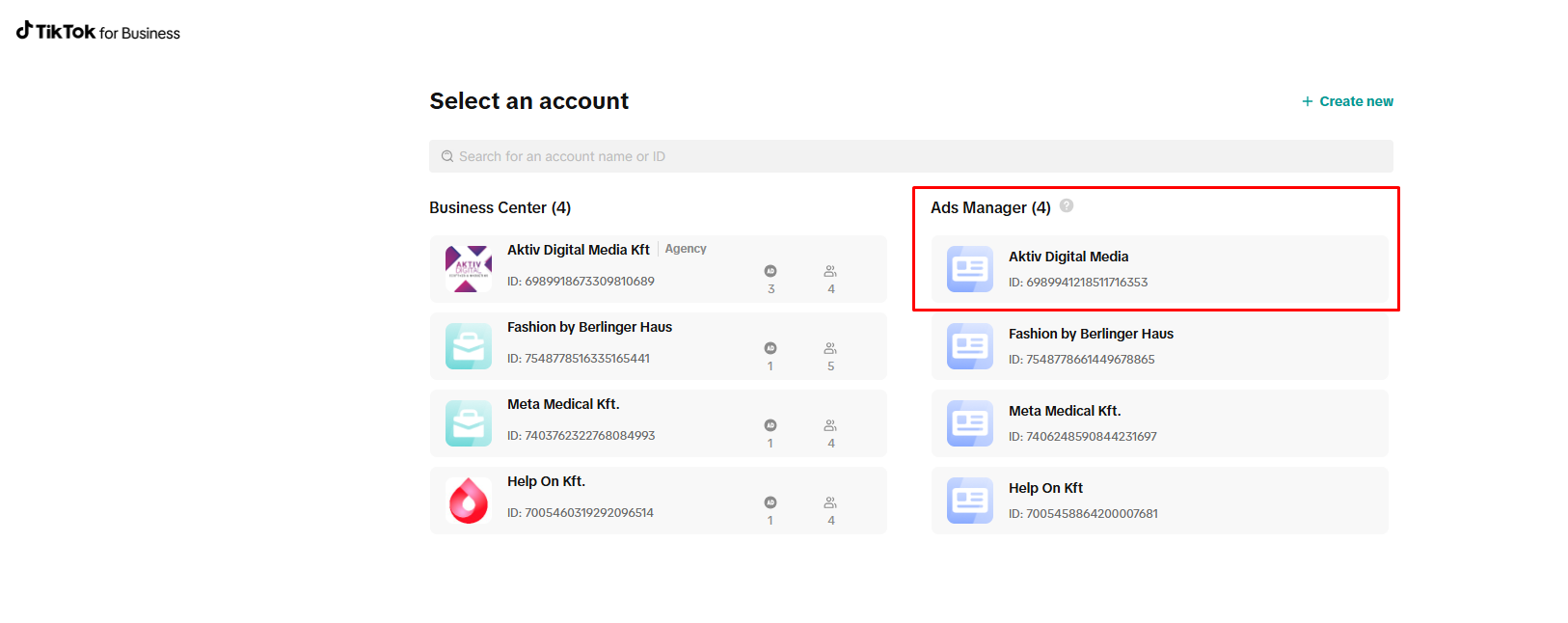
Task: Click the Business Center (4) heading
Action: [x=500, y=207]
